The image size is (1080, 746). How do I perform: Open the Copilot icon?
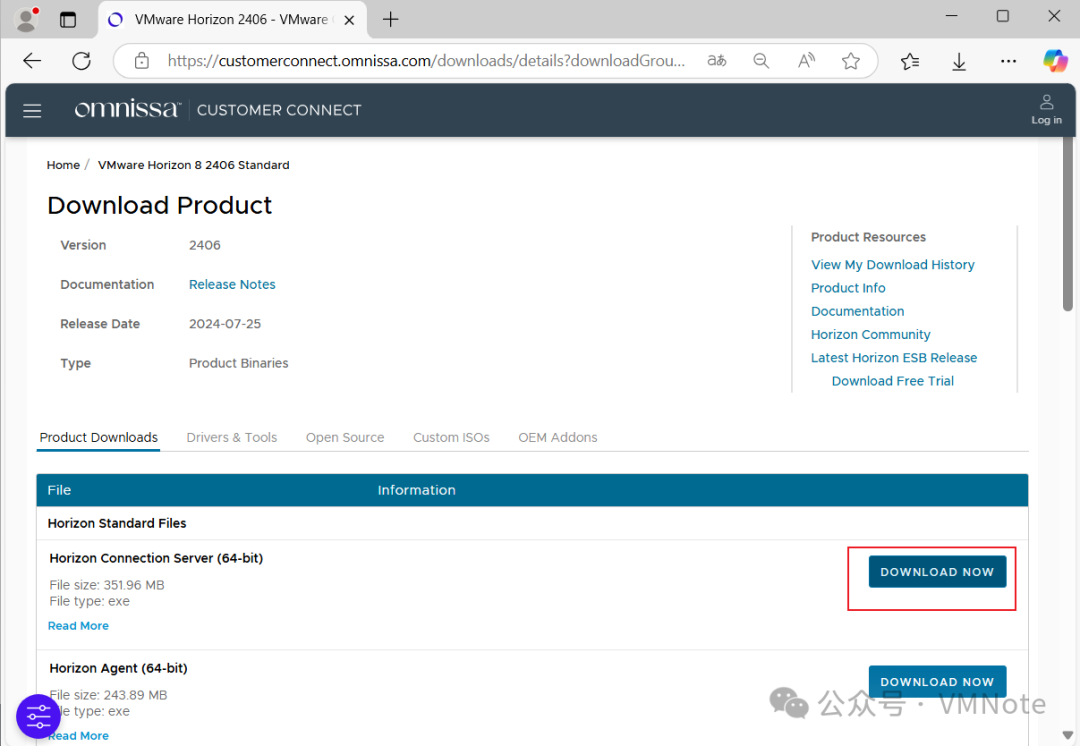[x=1055, y=61]
